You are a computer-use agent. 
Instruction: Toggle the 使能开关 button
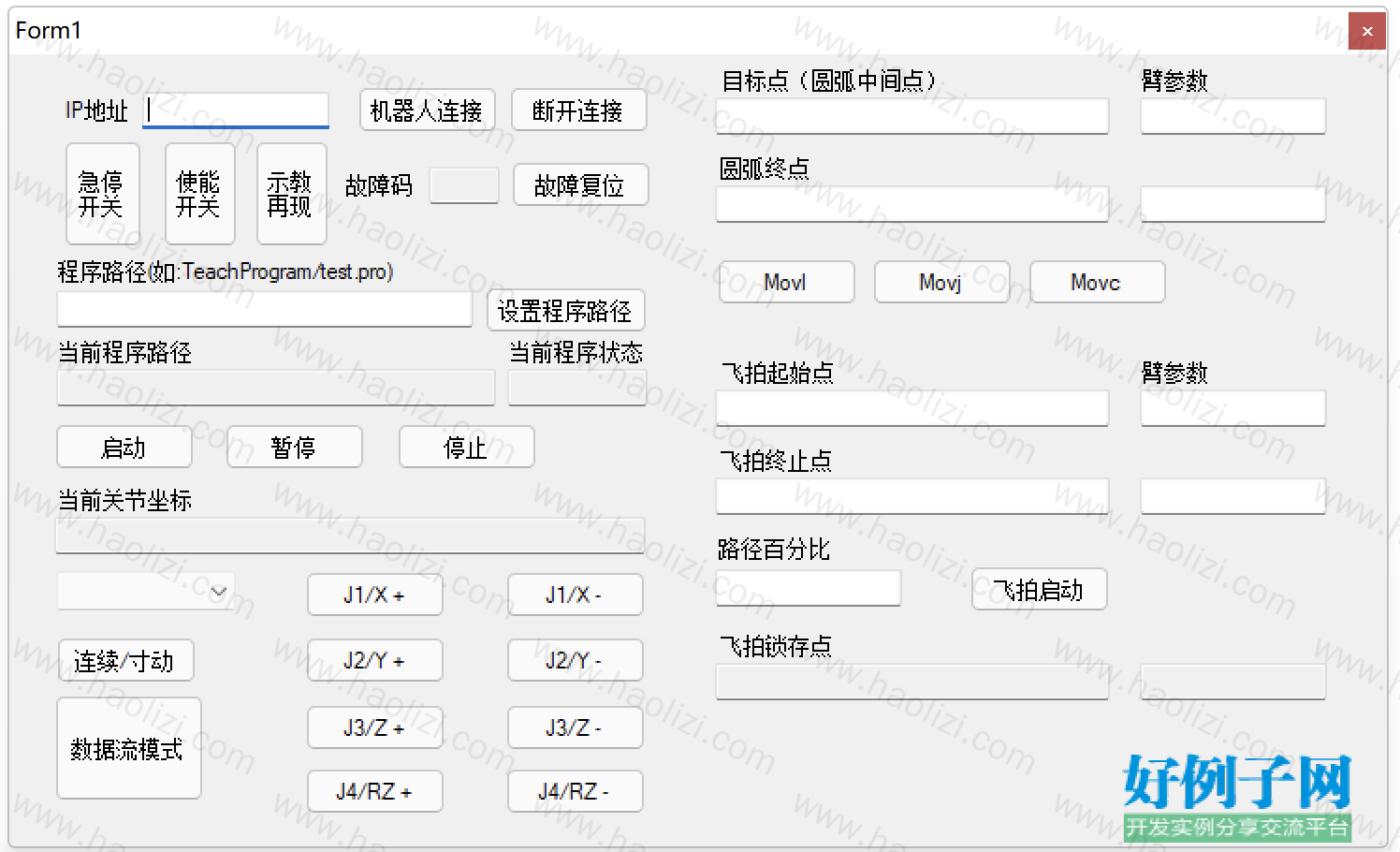(x=199, y=194)
